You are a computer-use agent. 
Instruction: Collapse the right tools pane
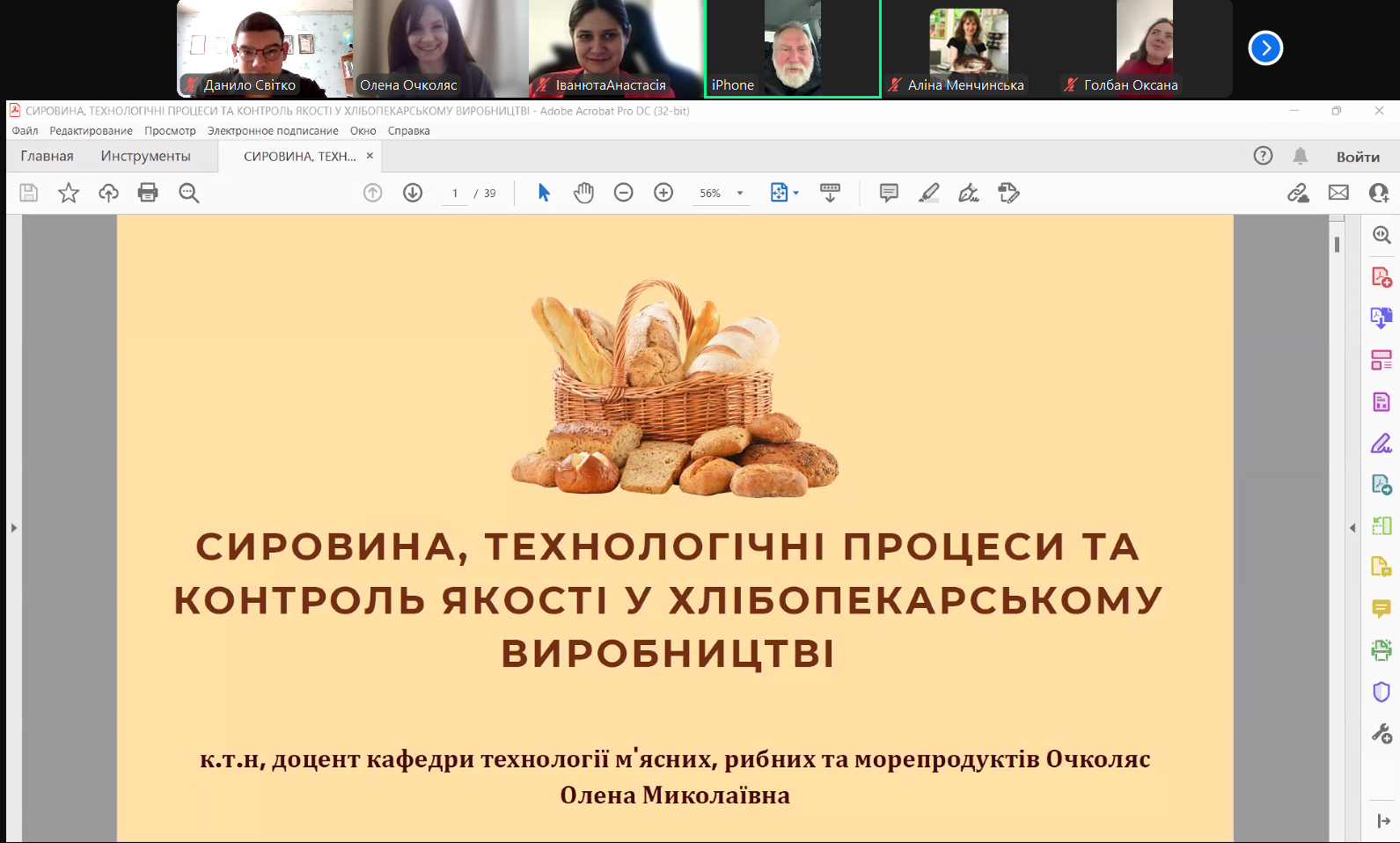pos(1352,528)
